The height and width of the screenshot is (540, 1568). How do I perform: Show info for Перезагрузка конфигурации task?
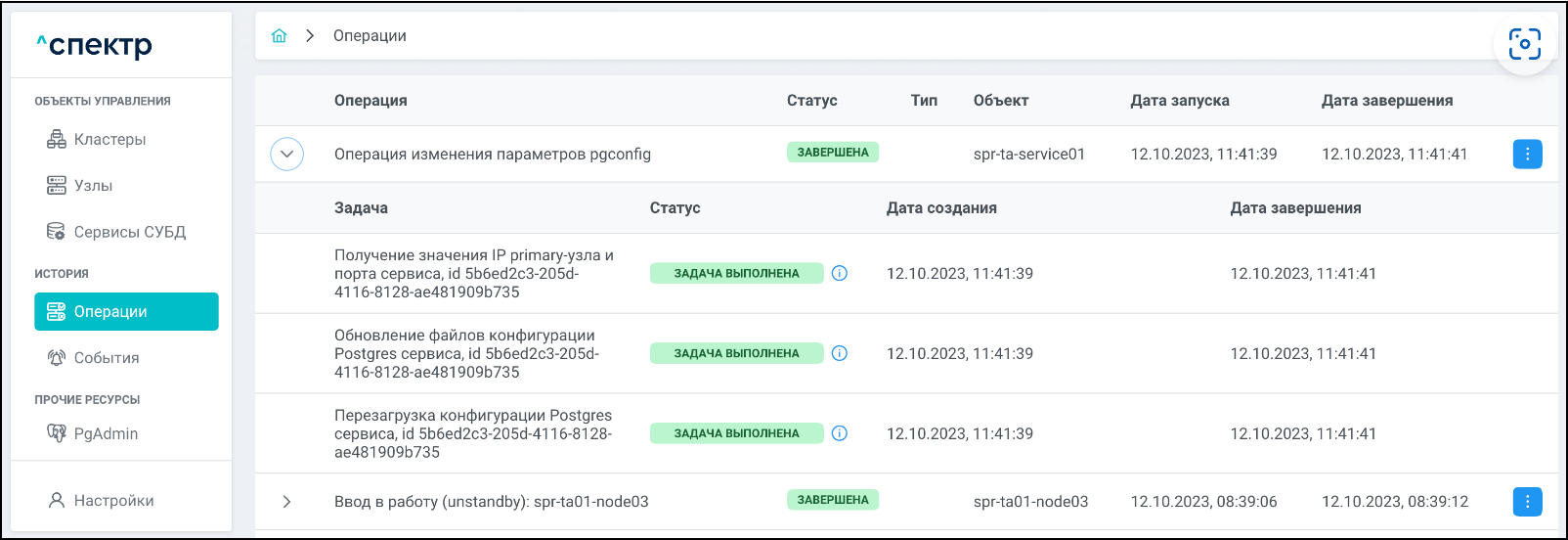[x=839, y=433]
